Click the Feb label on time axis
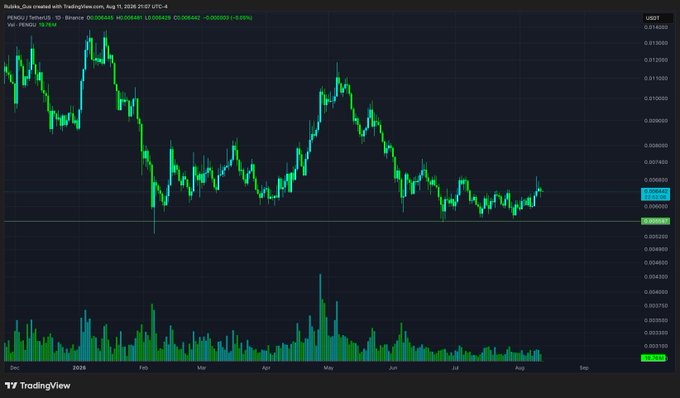This screenshot has height=398, width=680. tap(144, 368)
